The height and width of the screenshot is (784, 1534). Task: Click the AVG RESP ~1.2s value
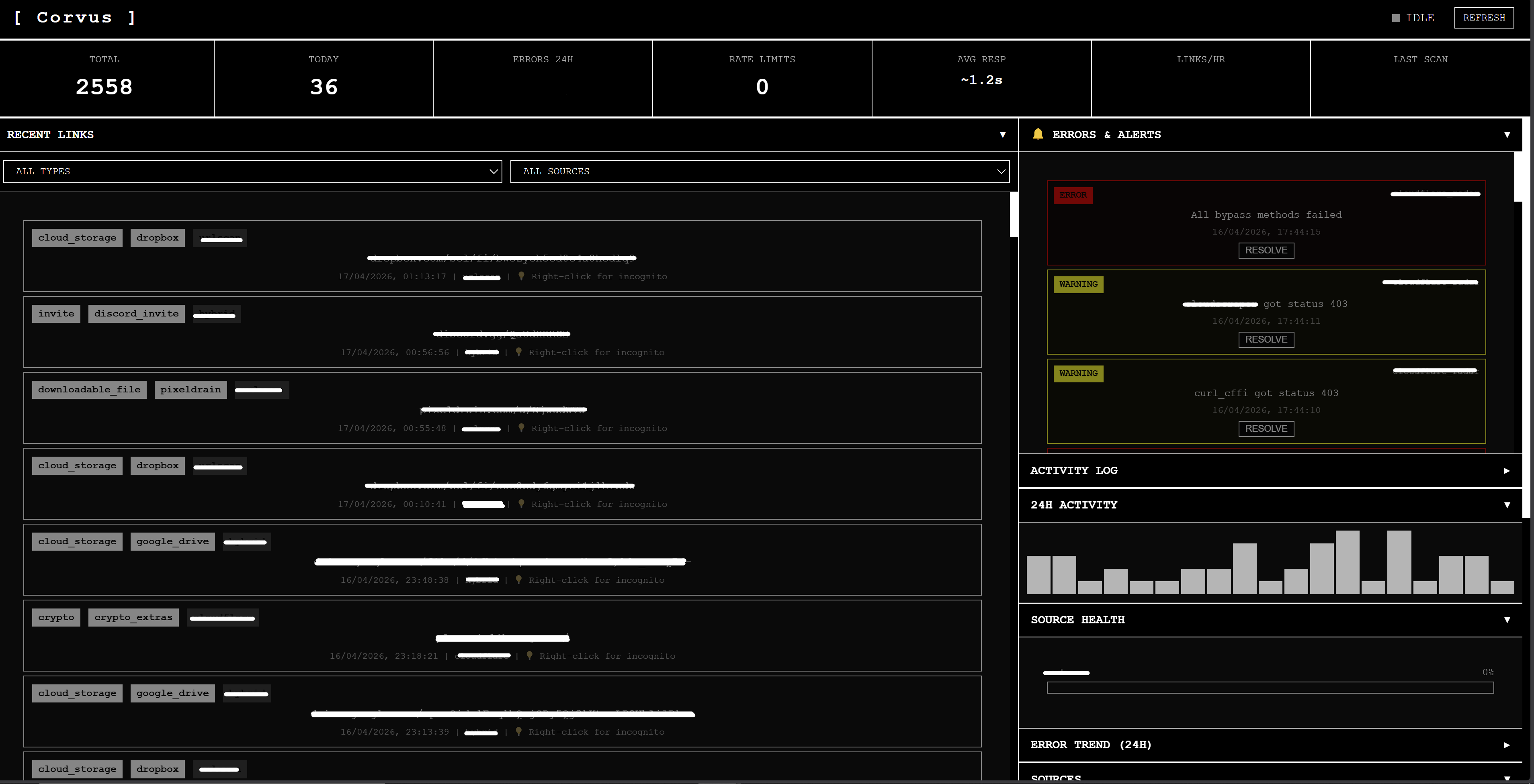click(981, 80)
